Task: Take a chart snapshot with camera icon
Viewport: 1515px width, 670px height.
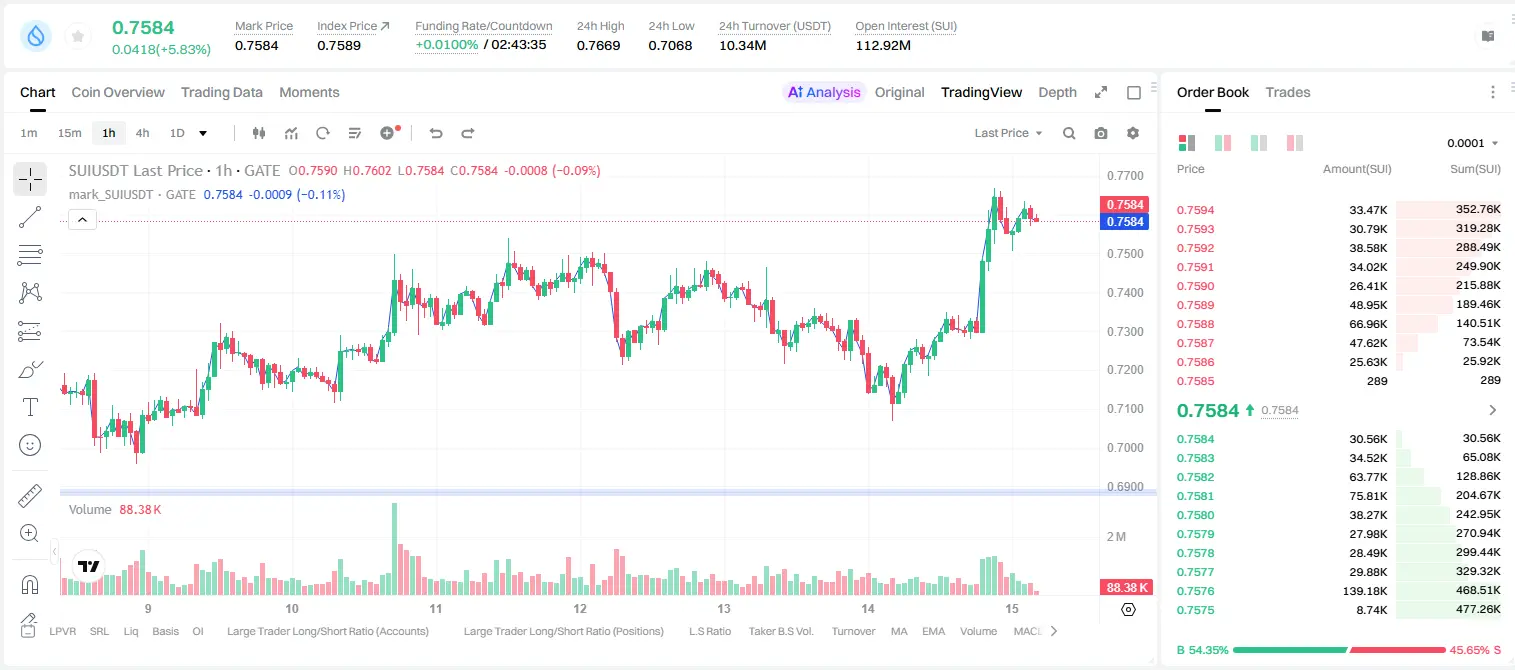Action: point(1101,133)
